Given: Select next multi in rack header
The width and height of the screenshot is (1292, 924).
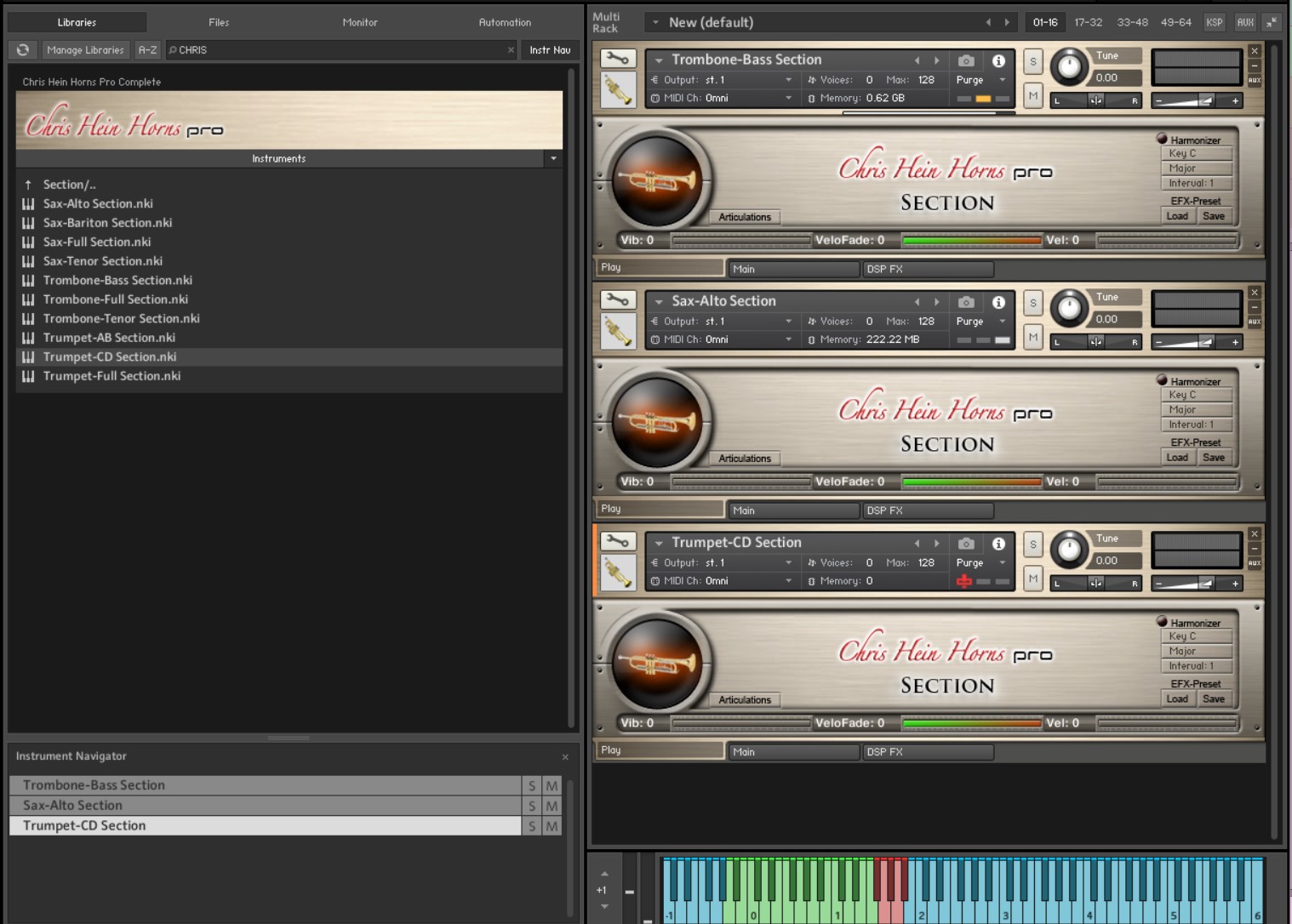Looking at the screenshot, I should [1007, 22].
